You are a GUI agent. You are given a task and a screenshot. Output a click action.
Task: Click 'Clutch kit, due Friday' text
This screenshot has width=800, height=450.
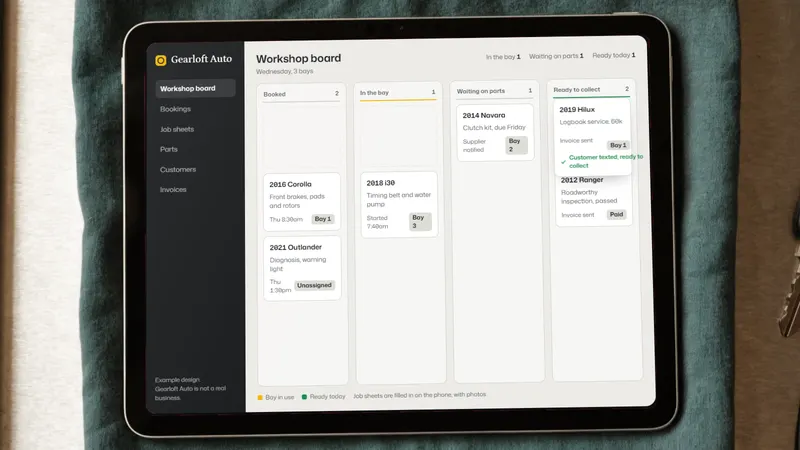[x=494, y=128]
